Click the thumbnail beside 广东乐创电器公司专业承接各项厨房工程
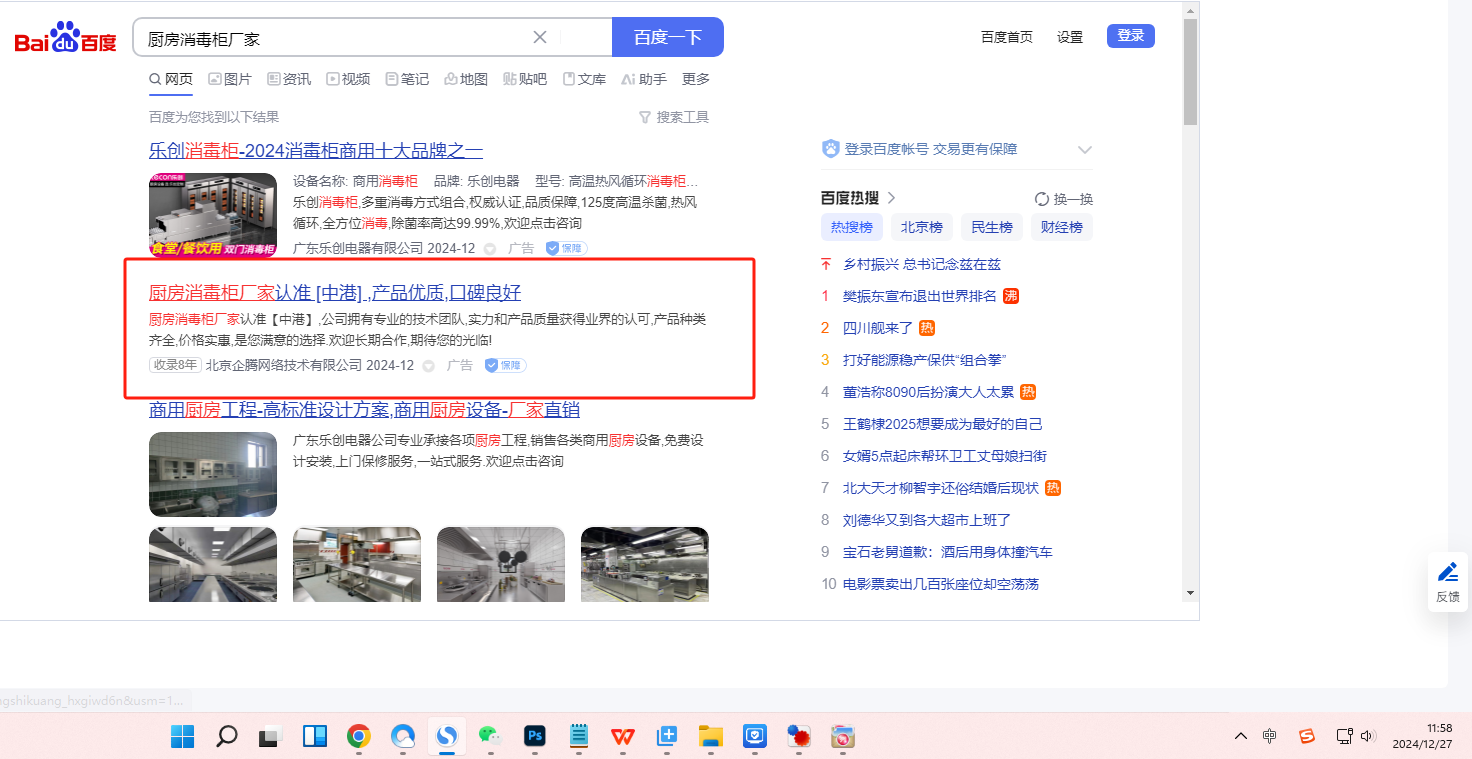This screenshot has height=759, width=1472. pyautogui.click(x=213, y=474)
